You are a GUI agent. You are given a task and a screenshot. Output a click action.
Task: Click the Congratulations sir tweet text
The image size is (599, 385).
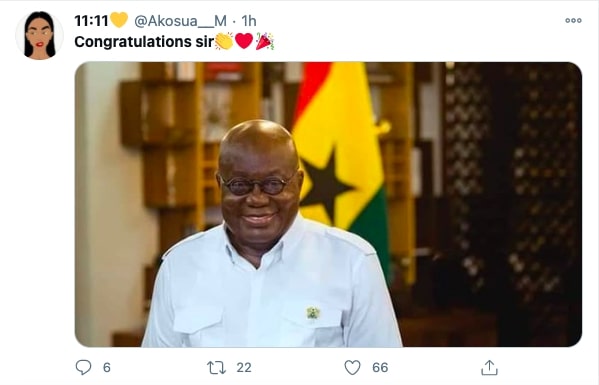[x=144, y=42]
